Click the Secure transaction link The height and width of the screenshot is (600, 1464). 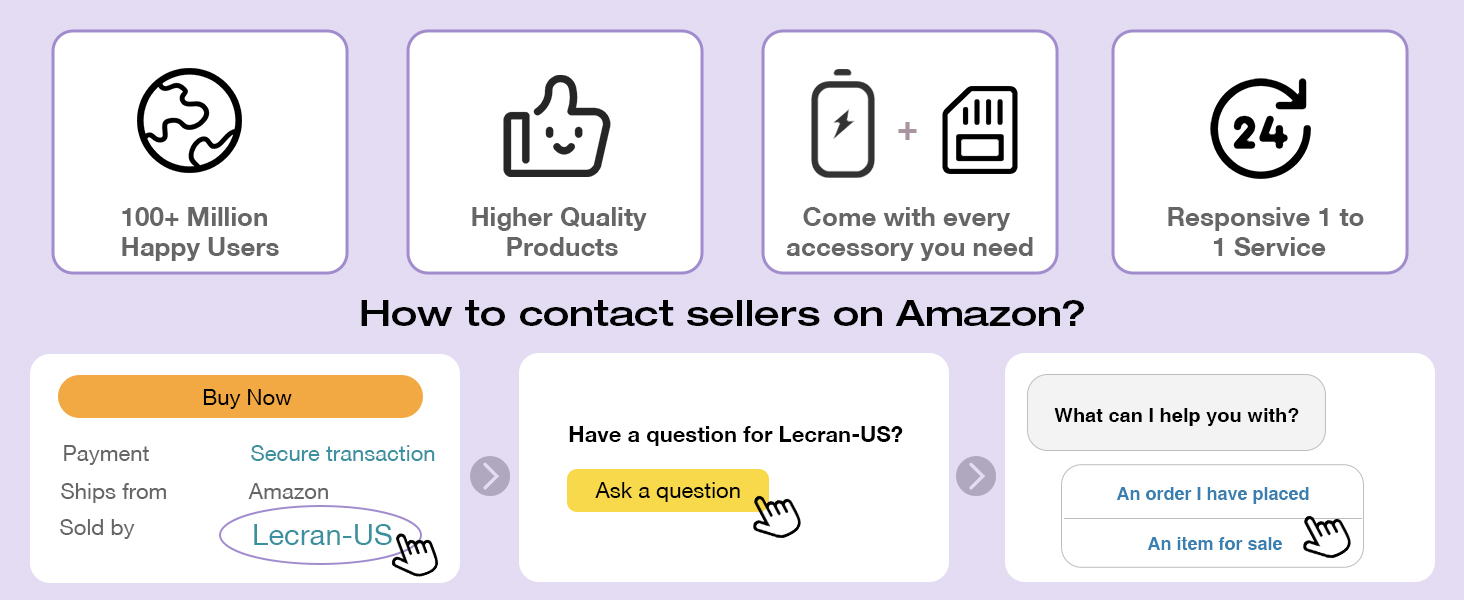click(x=342, y=454)
